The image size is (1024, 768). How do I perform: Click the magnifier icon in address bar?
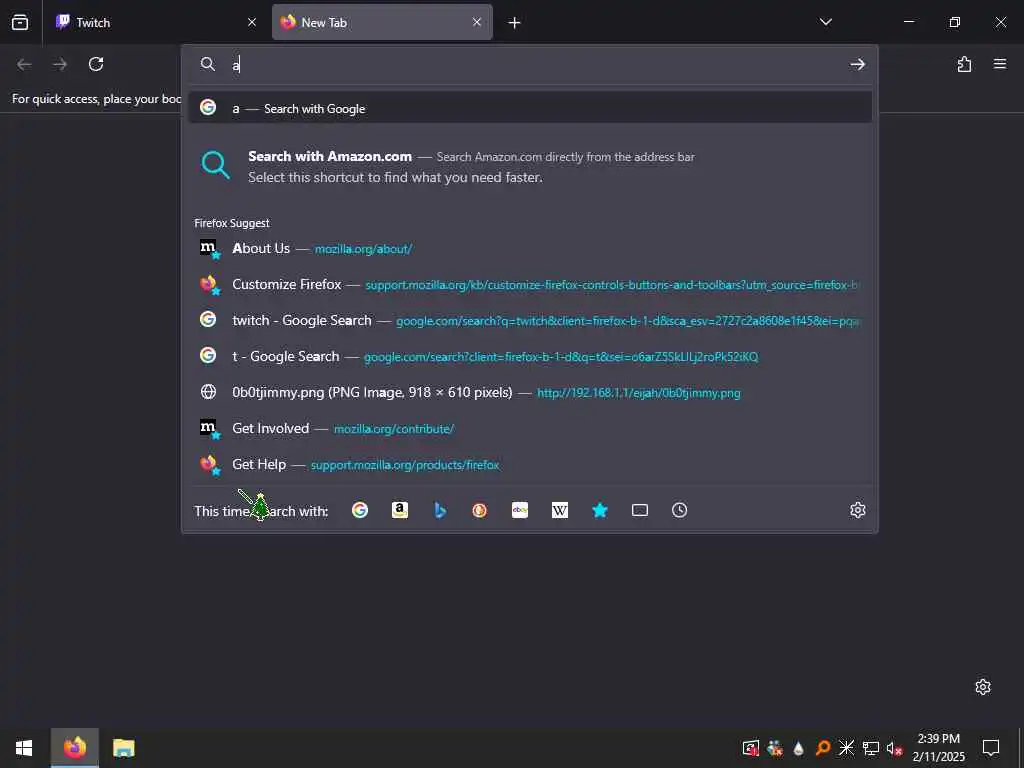click(208, 64)
